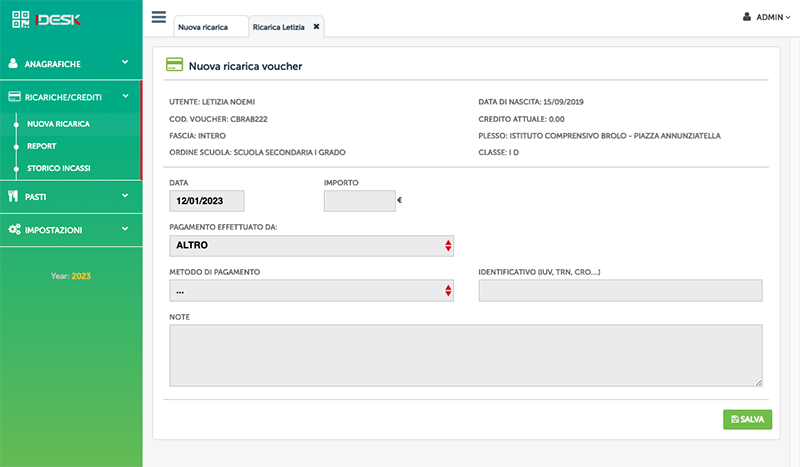
Task: Click the hamburger menu icon
Action: point(159,17)
